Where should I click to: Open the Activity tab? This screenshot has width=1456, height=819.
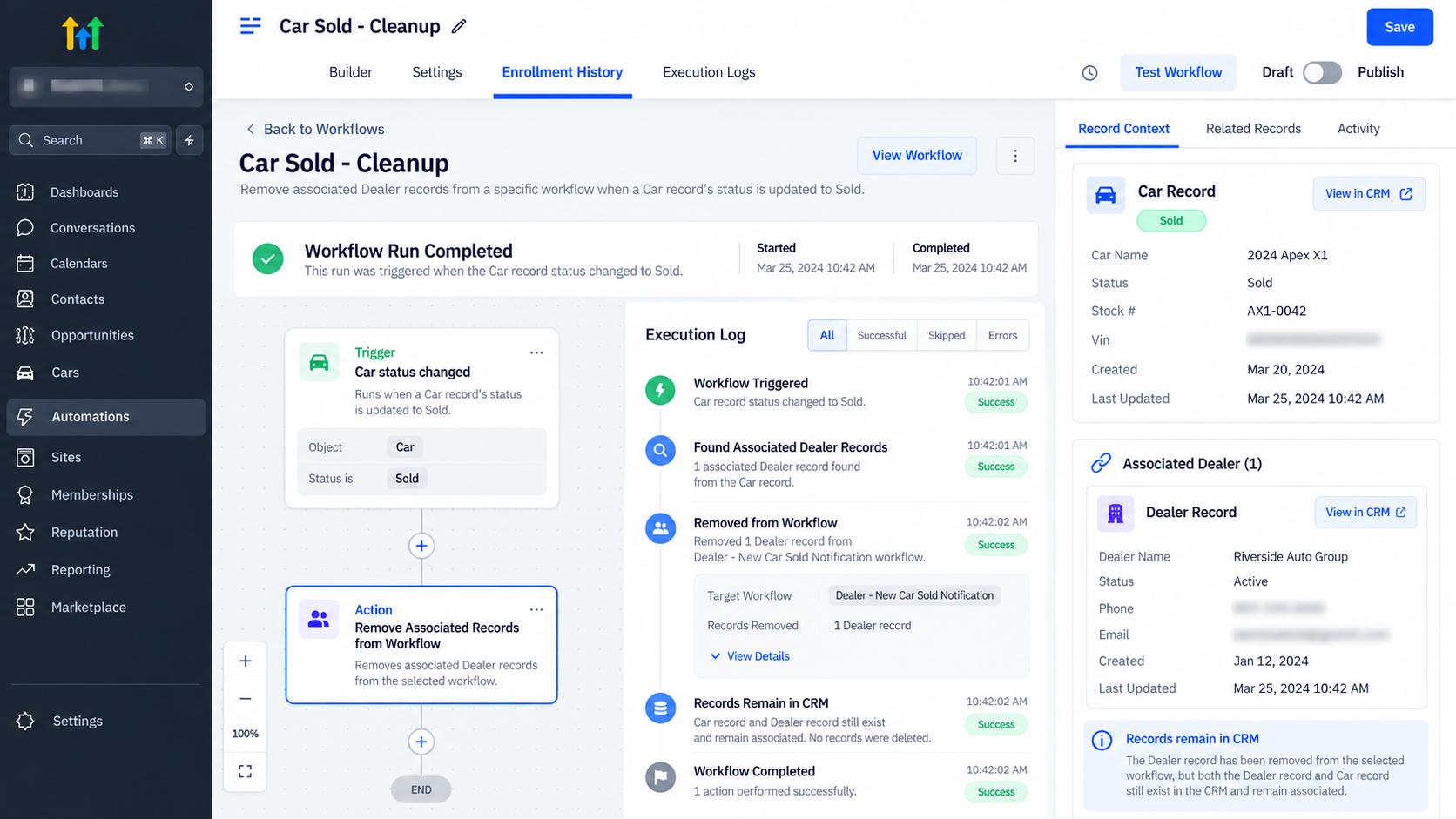1358,128
